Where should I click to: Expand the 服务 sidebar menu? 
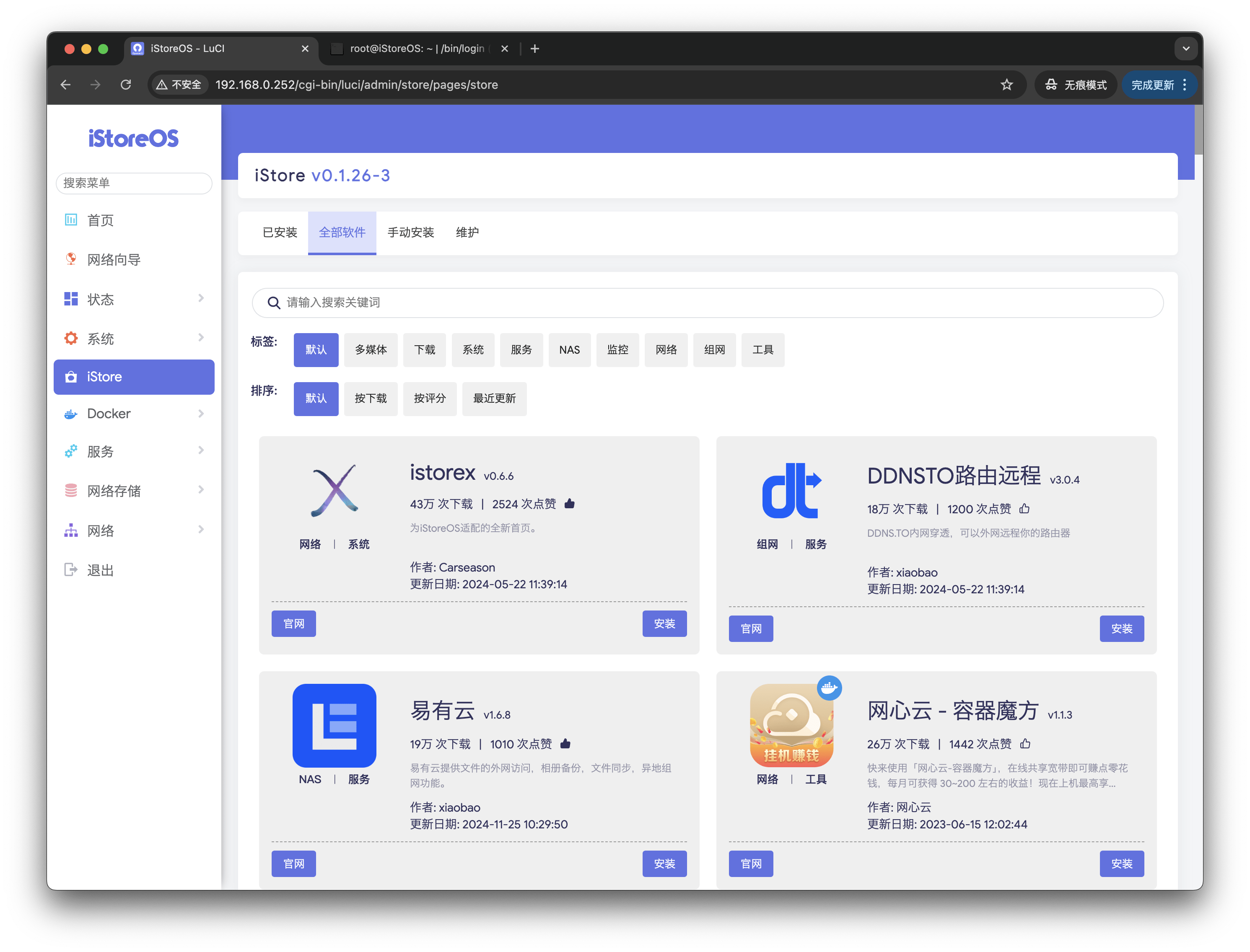(x=201, y=450)
